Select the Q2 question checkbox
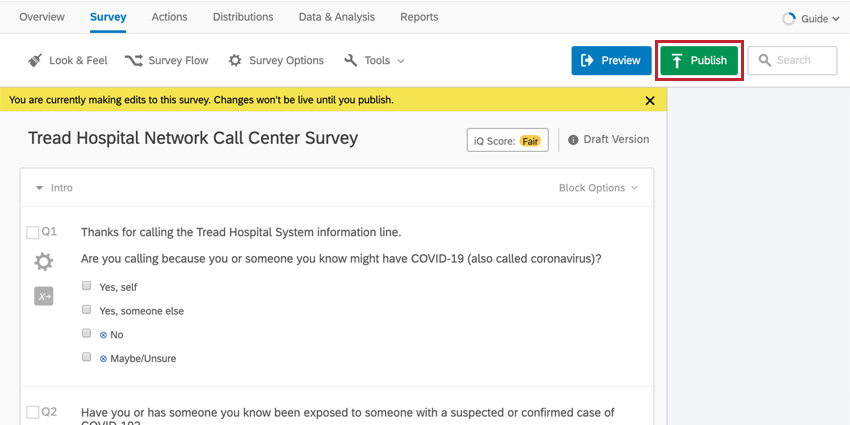The width and height of the screenshot is (850, 425). tap(33, 413)
